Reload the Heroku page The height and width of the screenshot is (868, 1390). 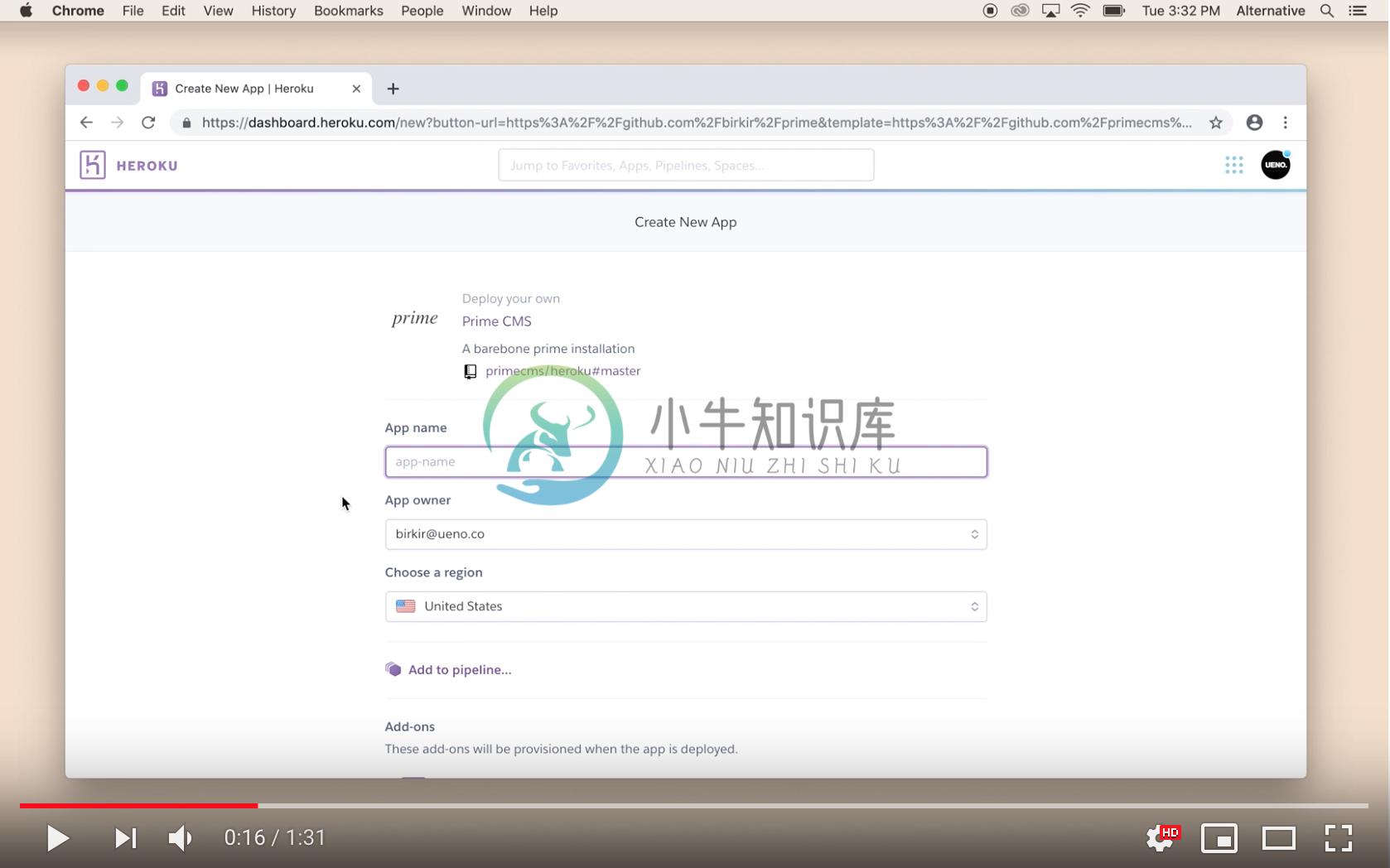pos(148,123)
